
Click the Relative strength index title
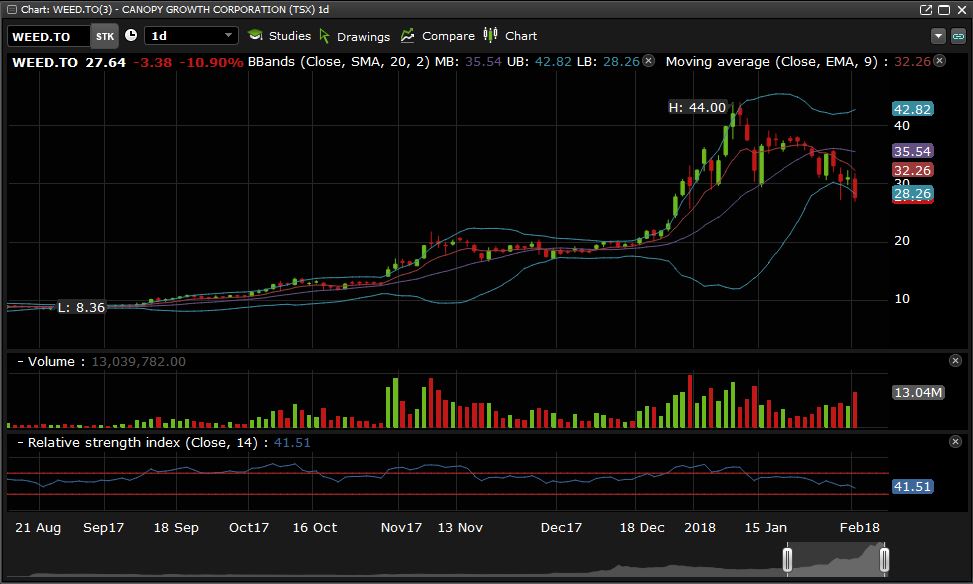(143, 442)
